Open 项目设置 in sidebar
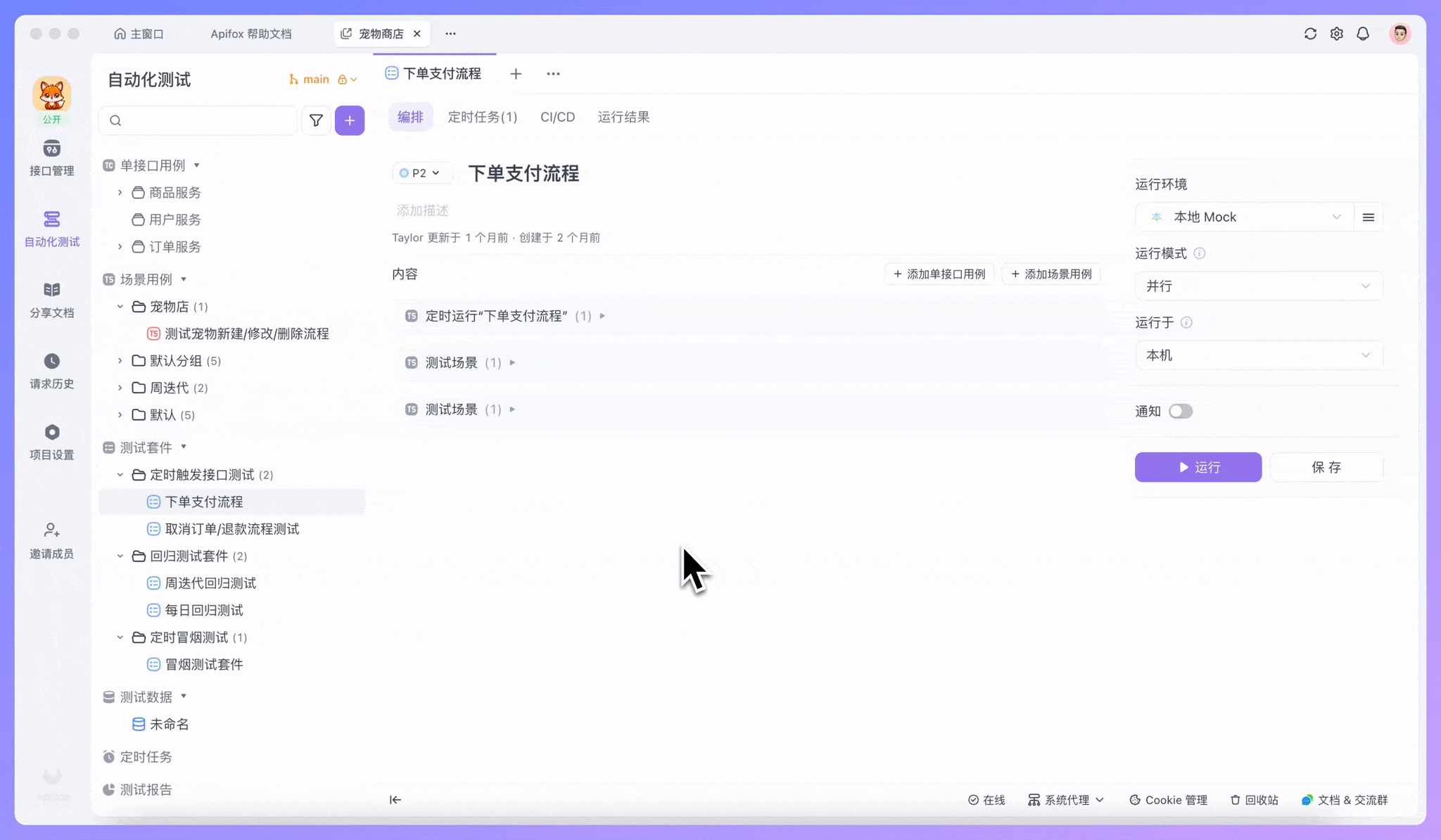 pyautogui.click(x=51, y=440)
